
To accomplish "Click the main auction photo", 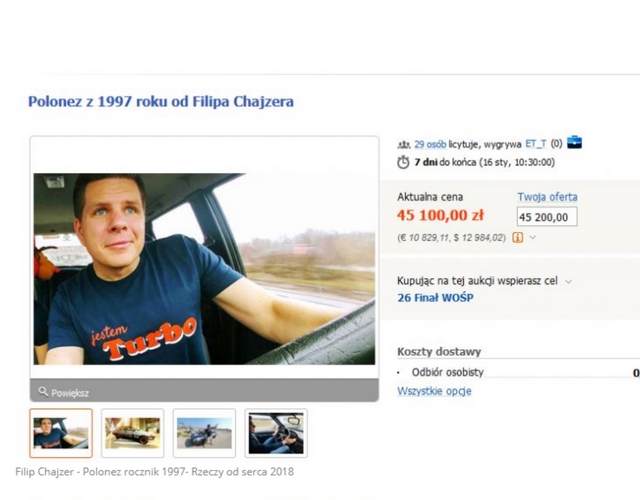I will point(204,269).
